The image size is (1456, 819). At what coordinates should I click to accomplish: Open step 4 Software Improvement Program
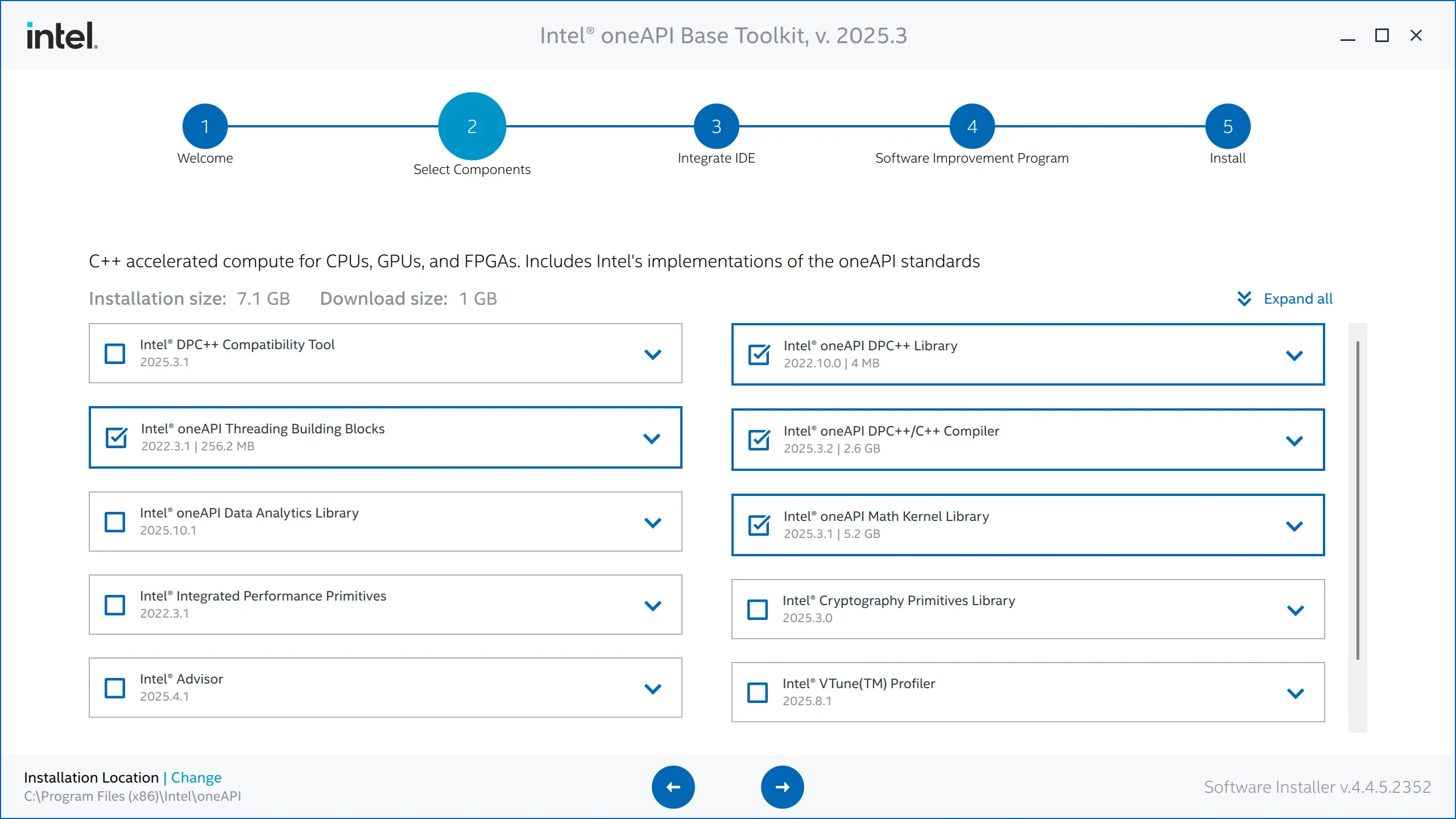pyautogui.click(x=973, y=126)
